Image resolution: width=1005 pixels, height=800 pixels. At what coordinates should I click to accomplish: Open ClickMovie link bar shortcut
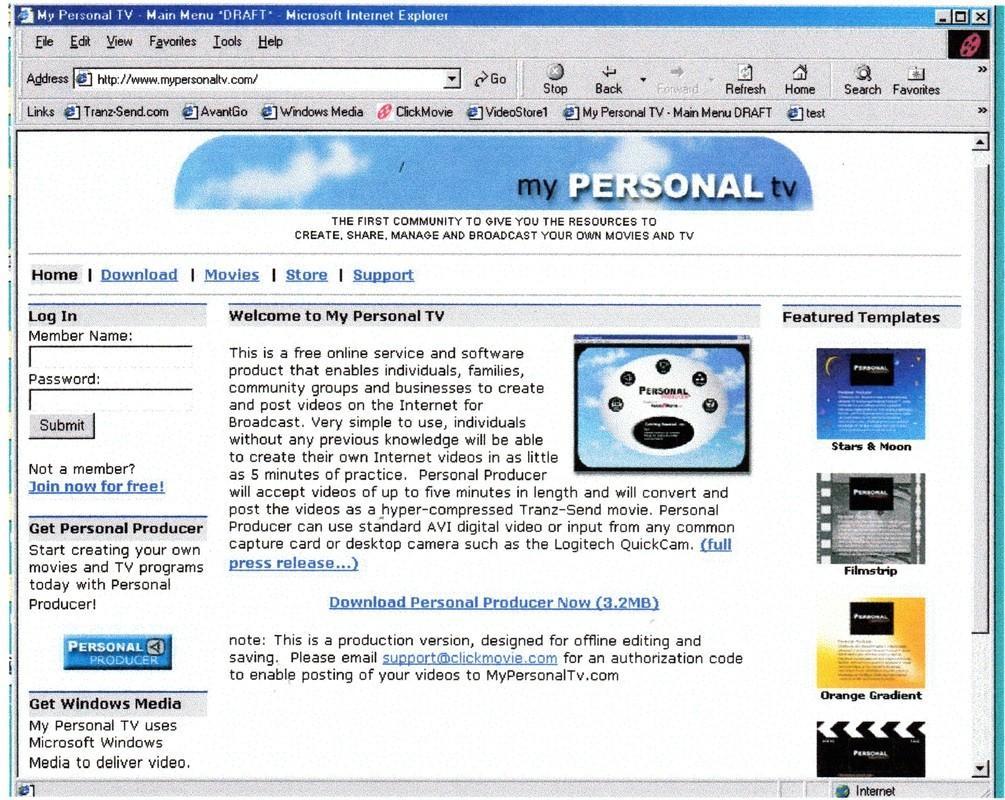pos(415,112)
